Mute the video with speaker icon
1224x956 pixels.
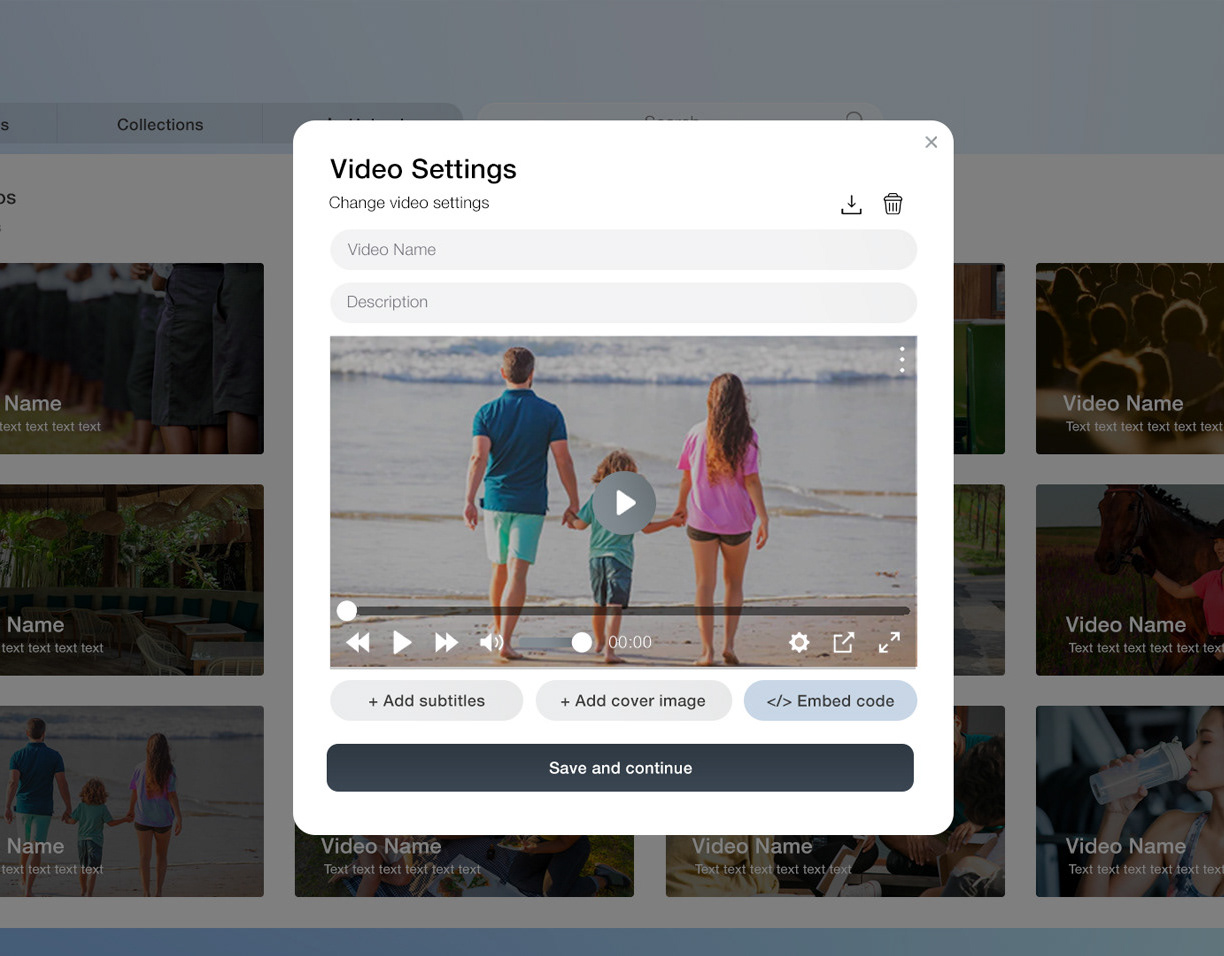coord(492,643)
